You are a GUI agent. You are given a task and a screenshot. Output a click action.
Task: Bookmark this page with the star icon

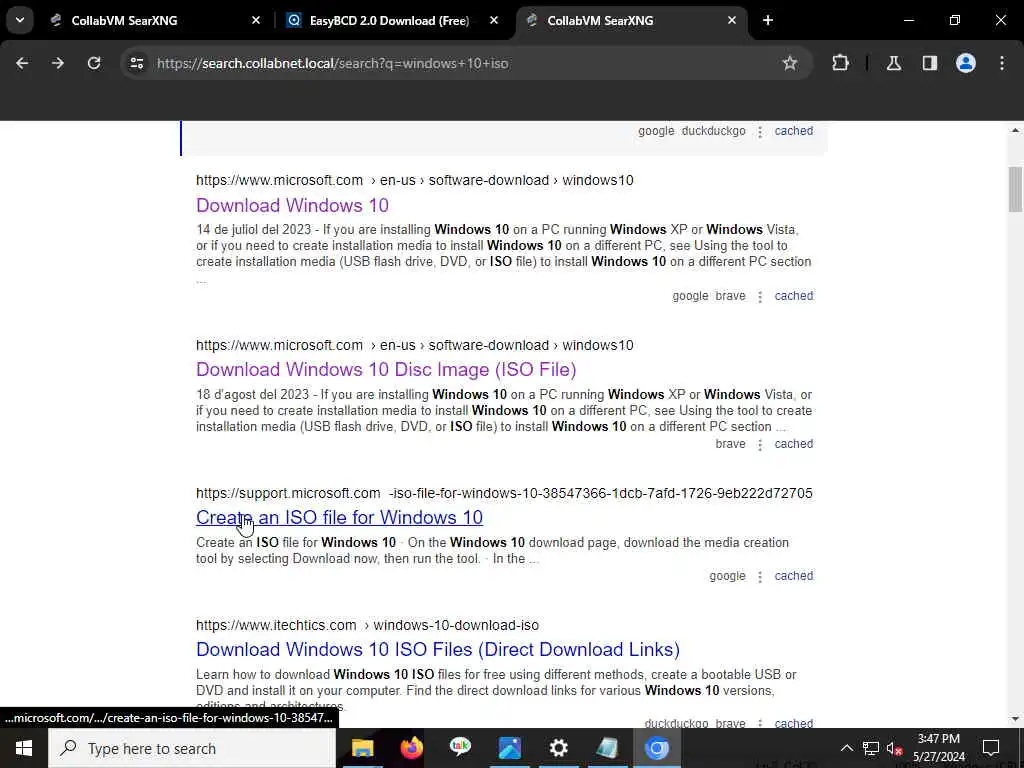coord(790,63)
